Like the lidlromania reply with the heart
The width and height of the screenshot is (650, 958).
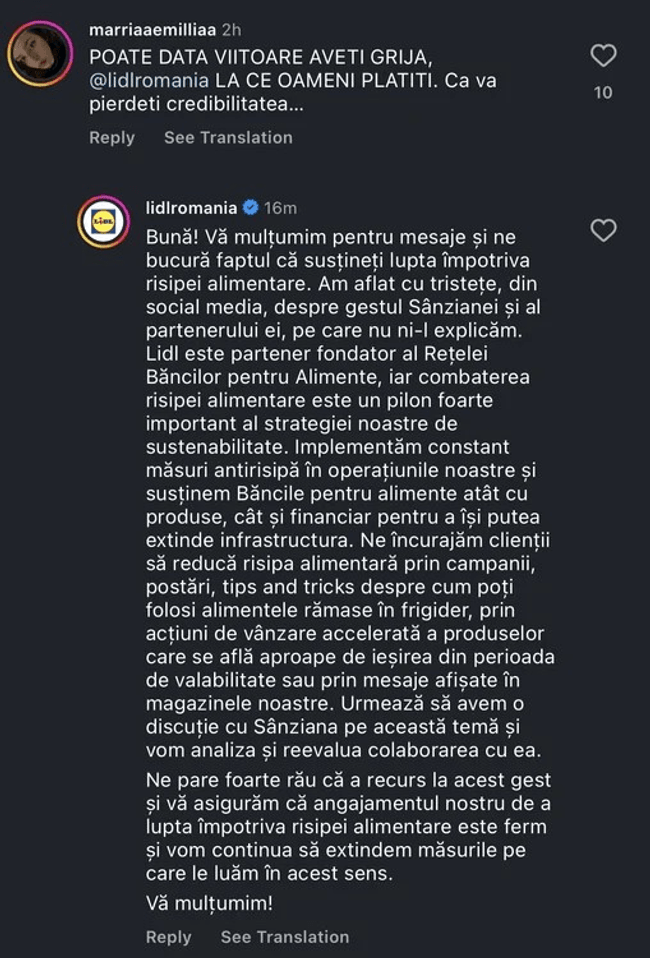pos(603,230)
